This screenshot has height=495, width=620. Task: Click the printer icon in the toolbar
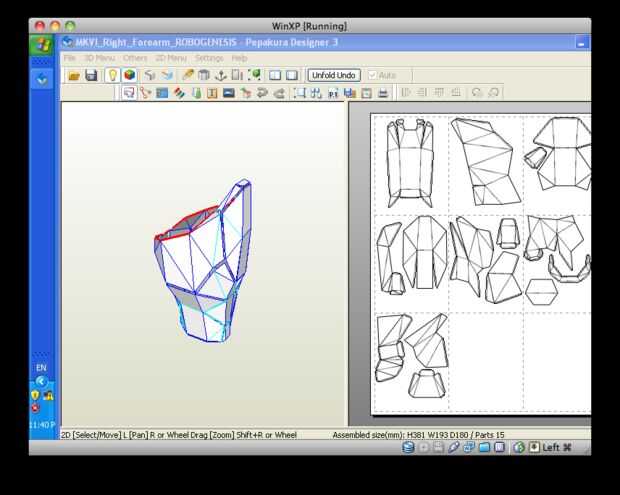click(x=383, y=93)
